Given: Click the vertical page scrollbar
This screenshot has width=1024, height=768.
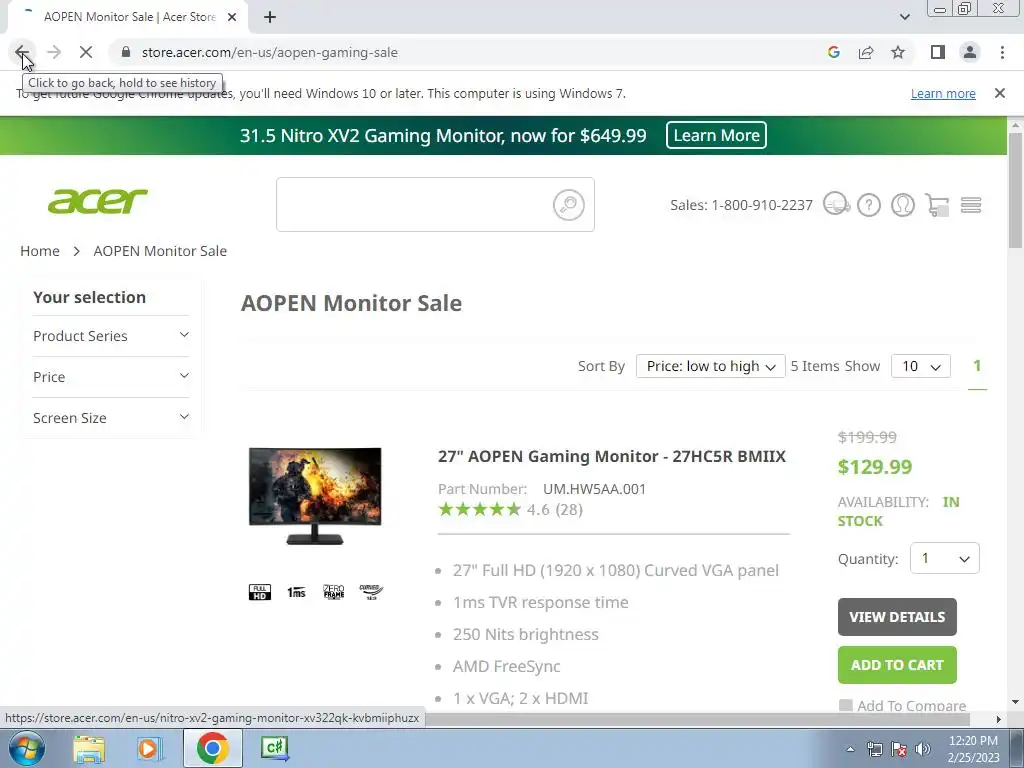Looking at the screenshot, I should click(x=1016, y=191).
